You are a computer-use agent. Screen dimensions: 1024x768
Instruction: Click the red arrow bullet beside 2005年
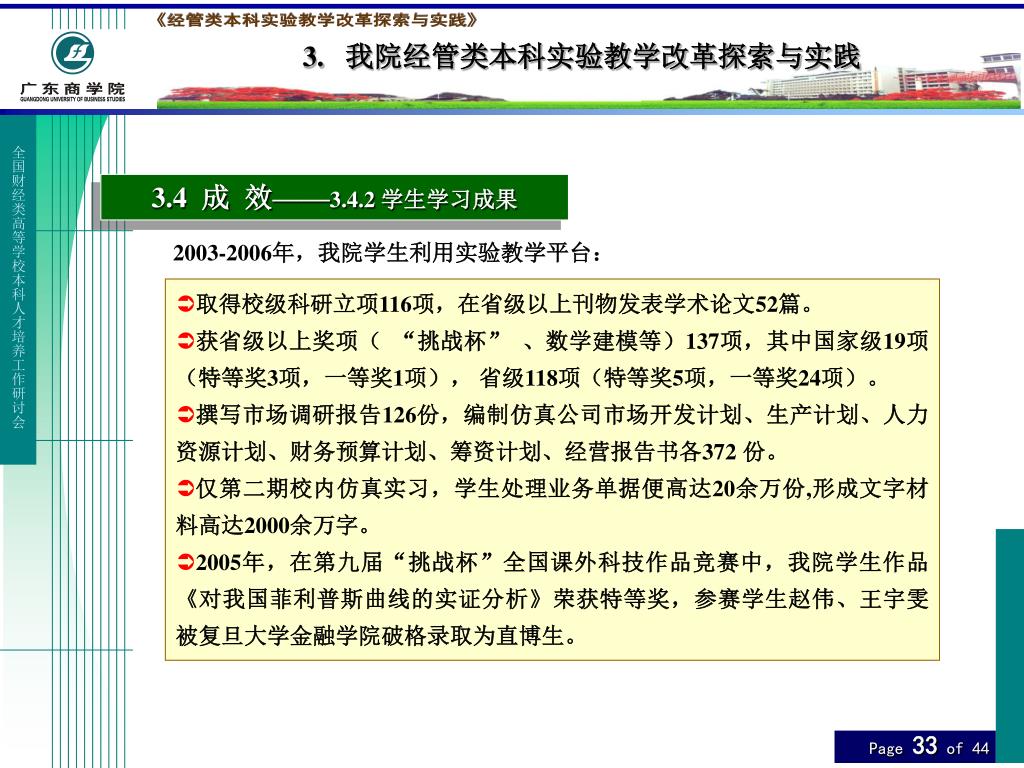185,562
